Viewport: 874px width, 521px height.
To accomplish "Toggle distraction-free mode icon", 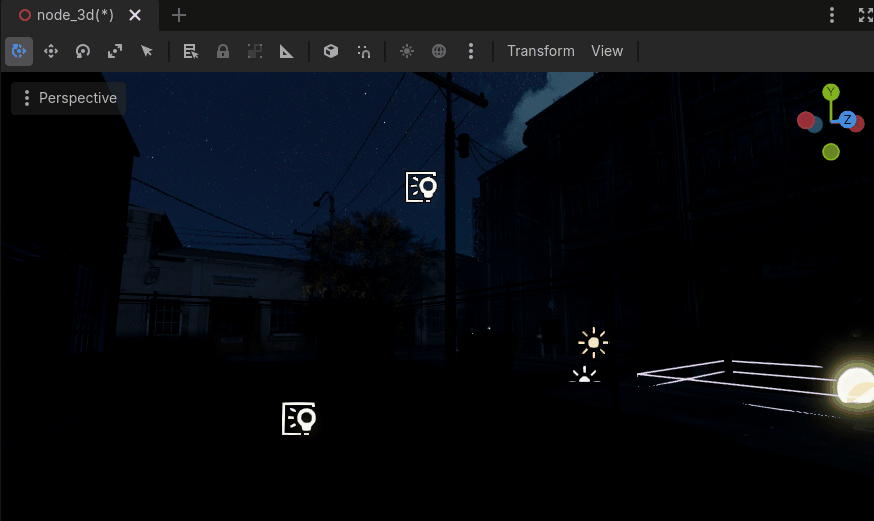I will click(x=865, y=15).
